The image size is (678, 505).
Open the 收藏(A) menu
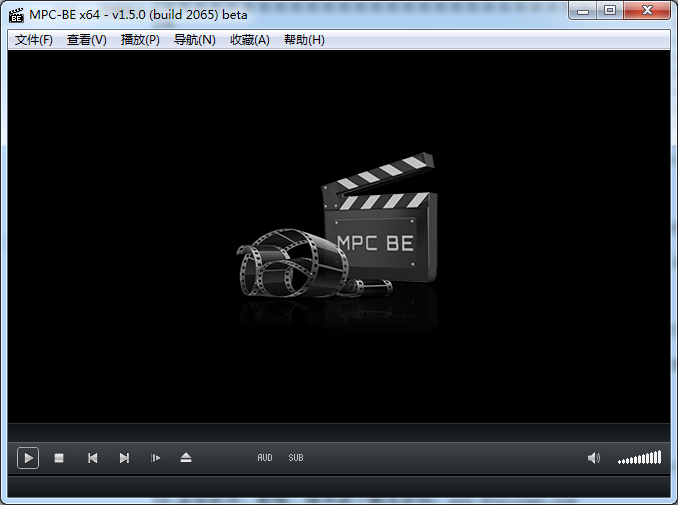pos(249,40)
